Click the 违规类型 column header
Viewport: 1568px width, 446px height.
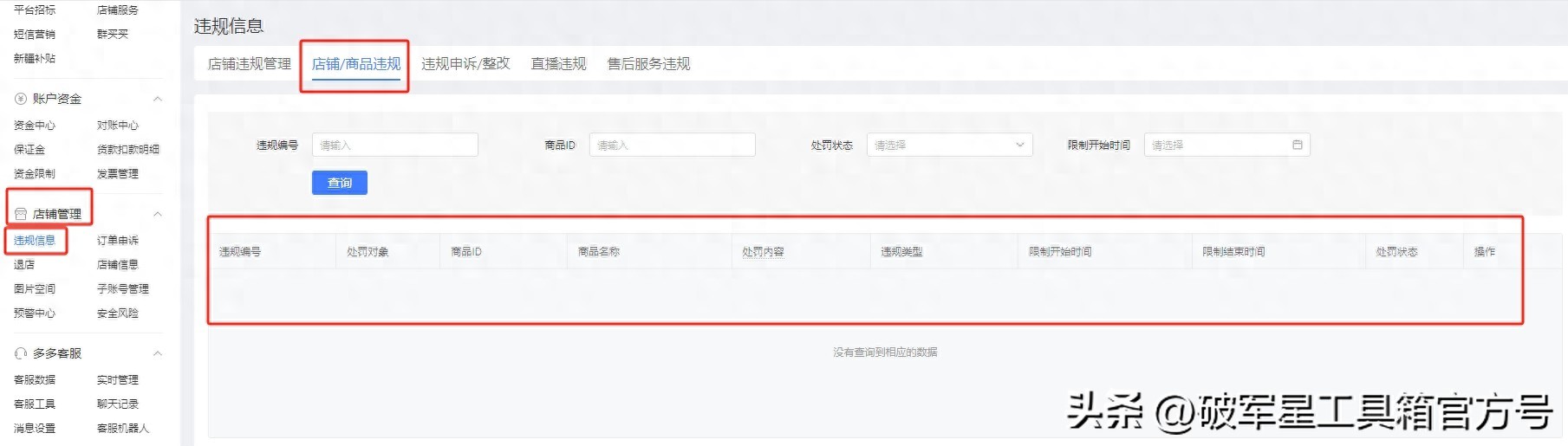pos(901,252)
